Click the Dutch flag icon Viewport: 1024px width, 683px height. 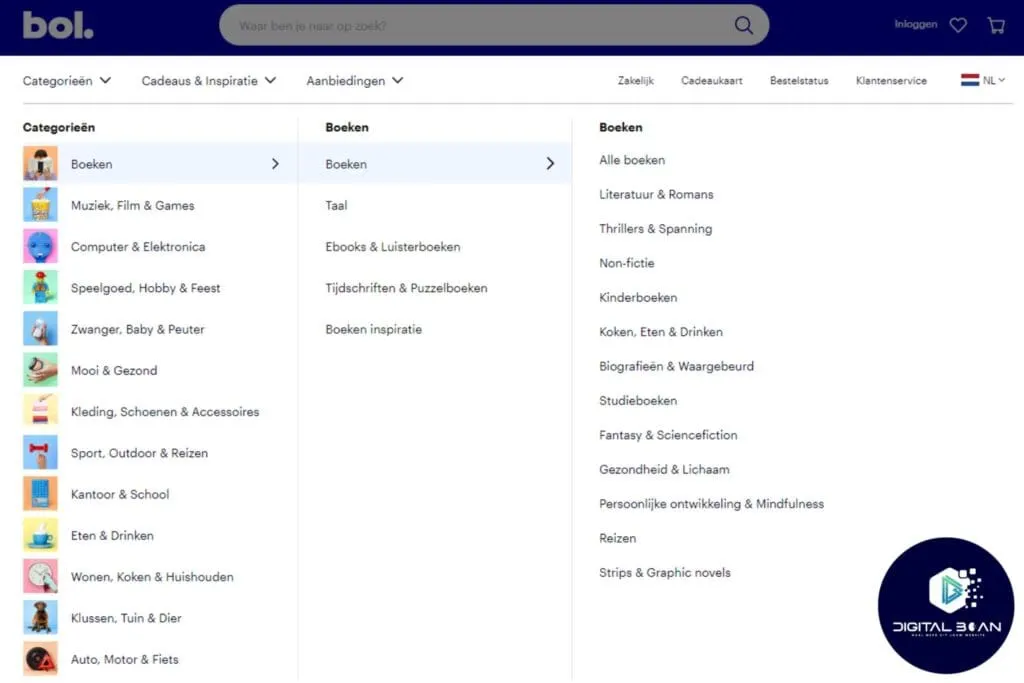pos(970,80)
